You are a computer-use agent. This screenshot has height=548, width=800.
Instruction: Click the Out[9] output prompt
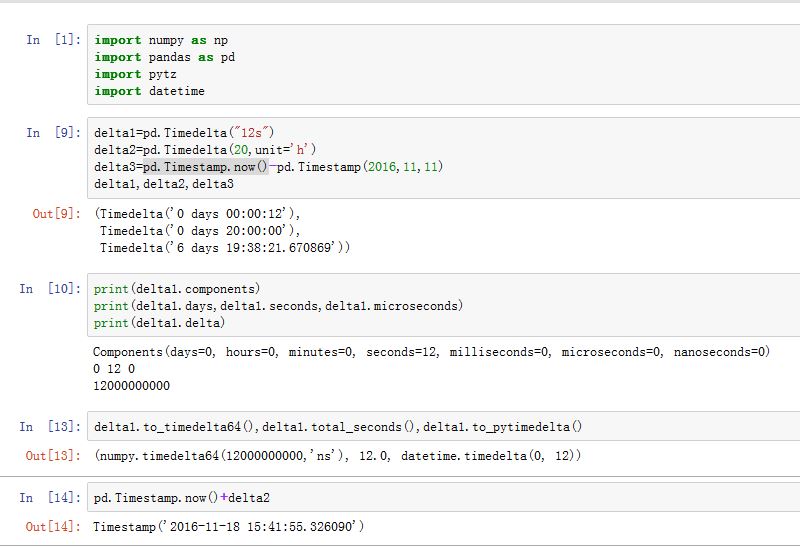coord(52,213)
